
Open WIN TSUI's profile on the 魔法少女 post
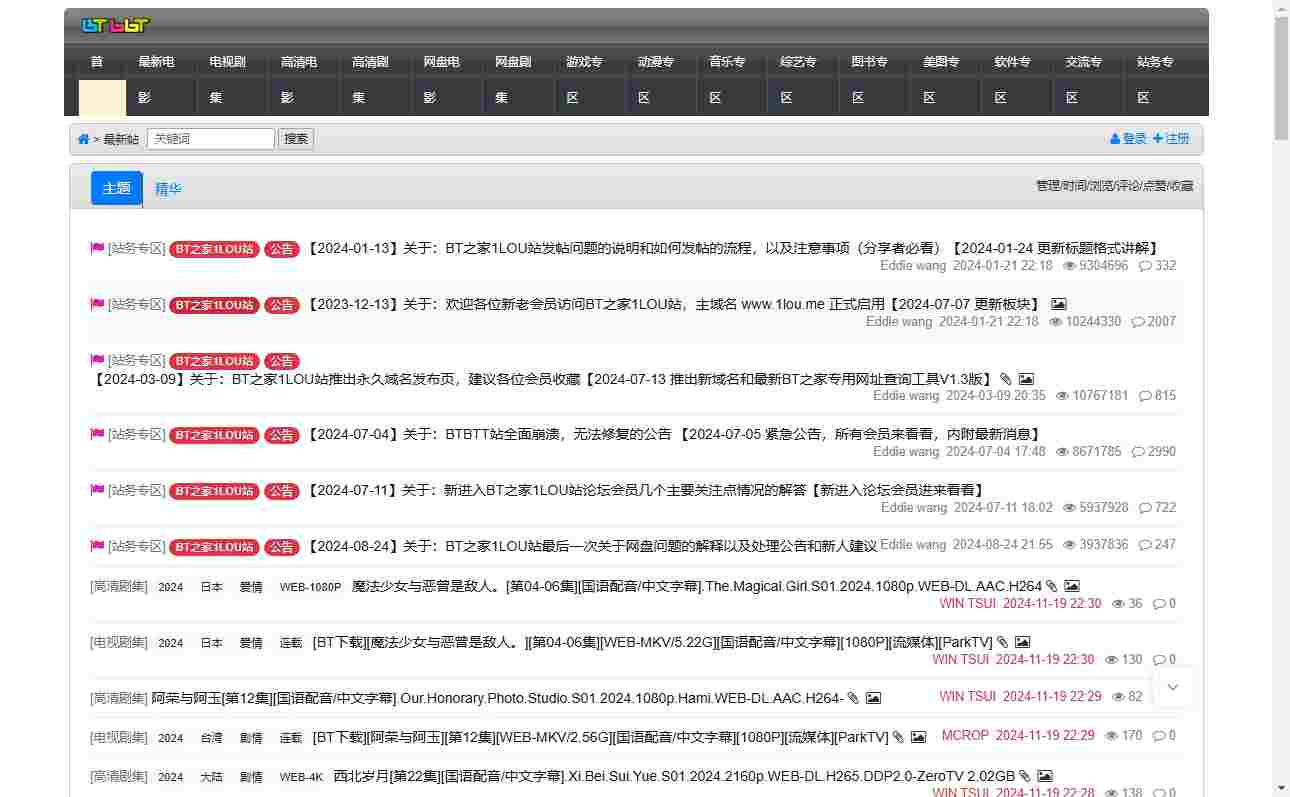[968, 603]
